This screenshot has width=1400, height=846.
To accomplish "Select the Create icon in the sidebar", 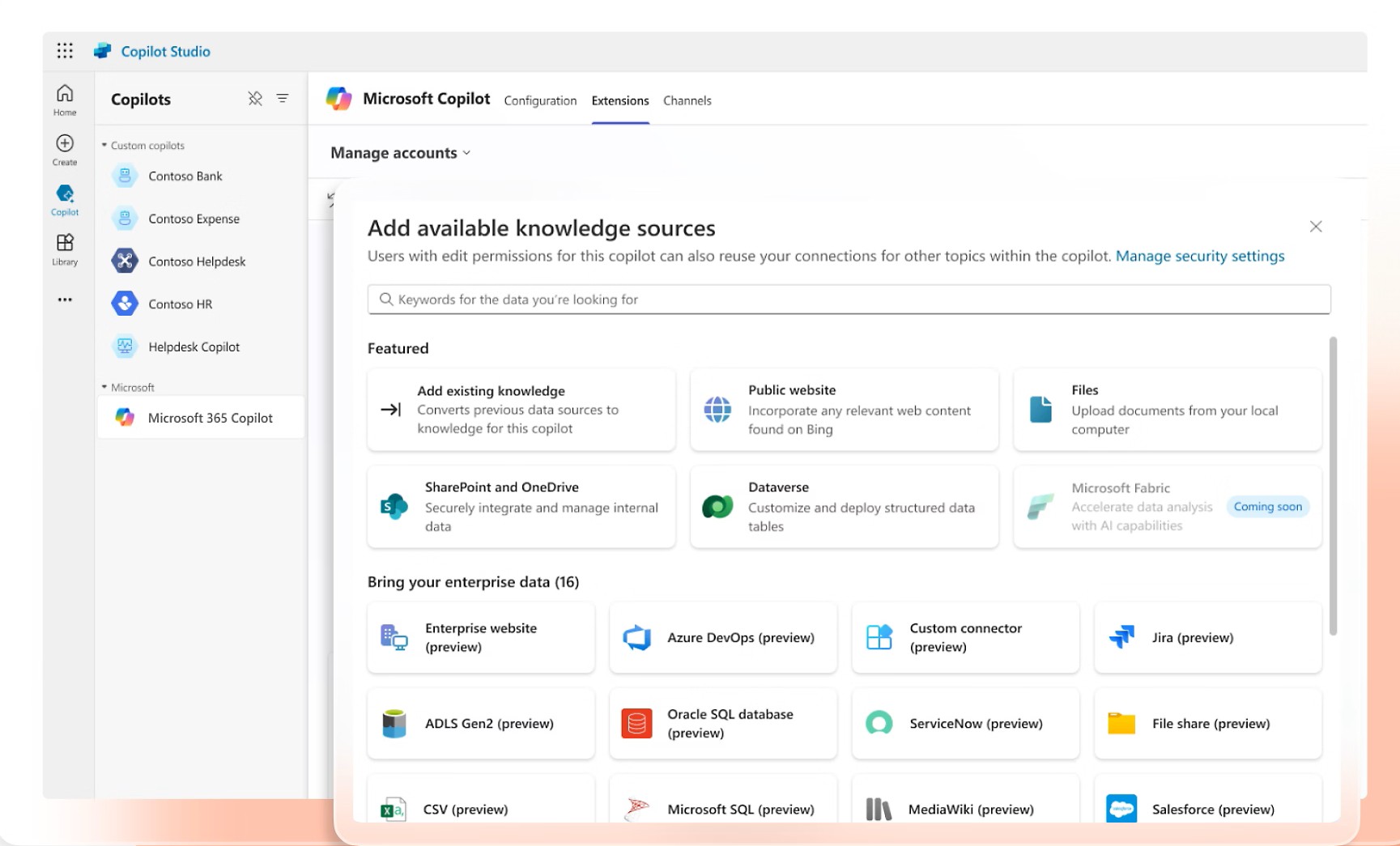I will tap(63, 149).
